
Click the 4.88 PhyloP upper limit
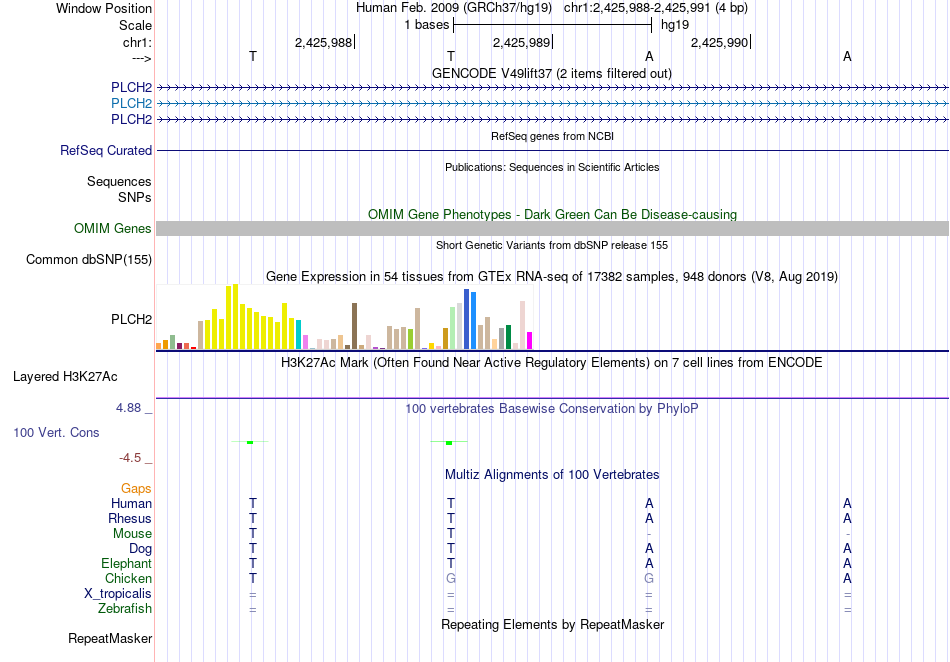pyautogui.click(x=128, y=408)
